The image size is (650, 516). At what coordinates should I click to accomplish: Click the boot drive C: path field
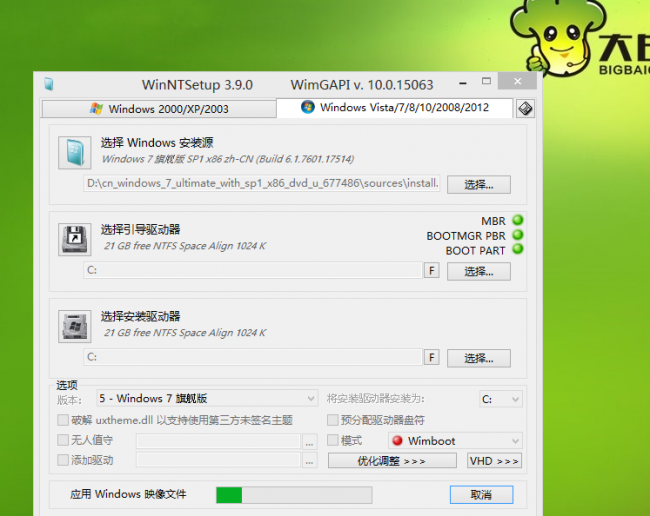(253, 270)
